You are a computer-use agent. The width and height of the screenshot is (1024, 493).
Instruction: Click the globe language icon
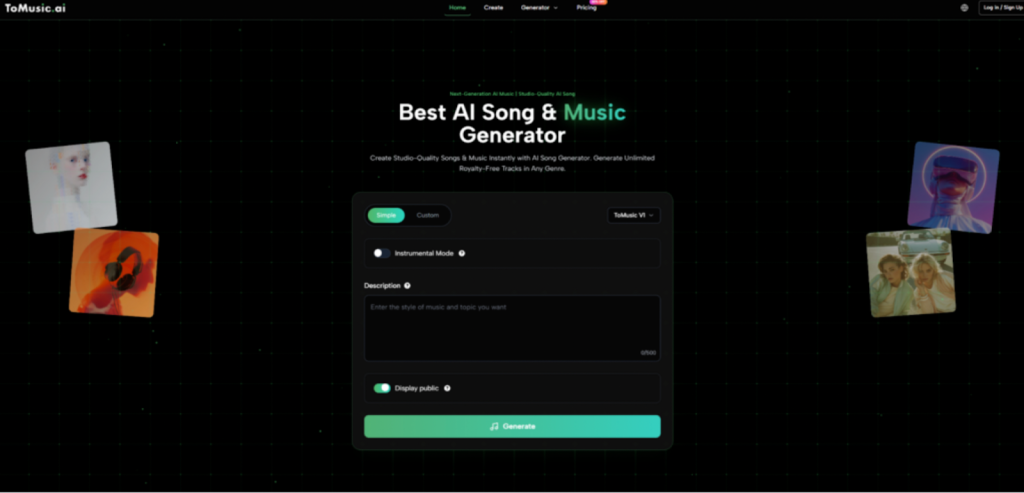pyautogui.click(x=965, y=8)
